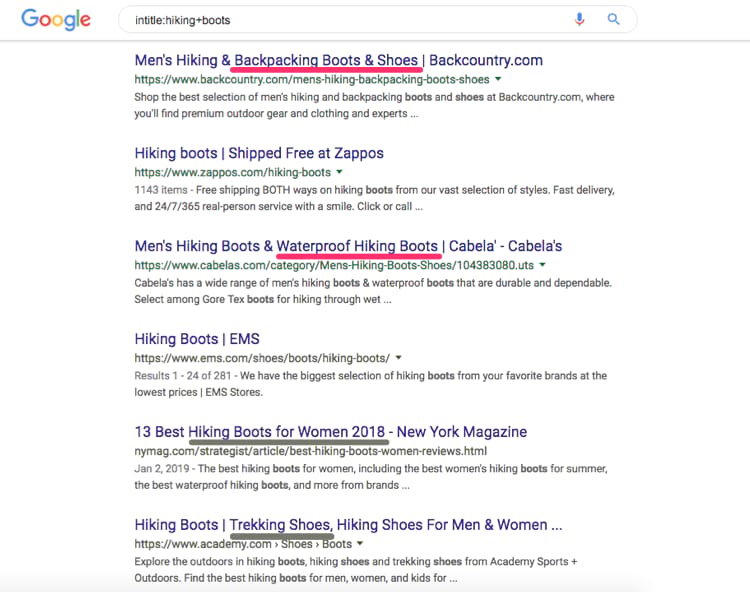Click the backcountry.com green URL text
This screenshot has width=750, height=592.
pyautogui.click(x=312, y=79)
